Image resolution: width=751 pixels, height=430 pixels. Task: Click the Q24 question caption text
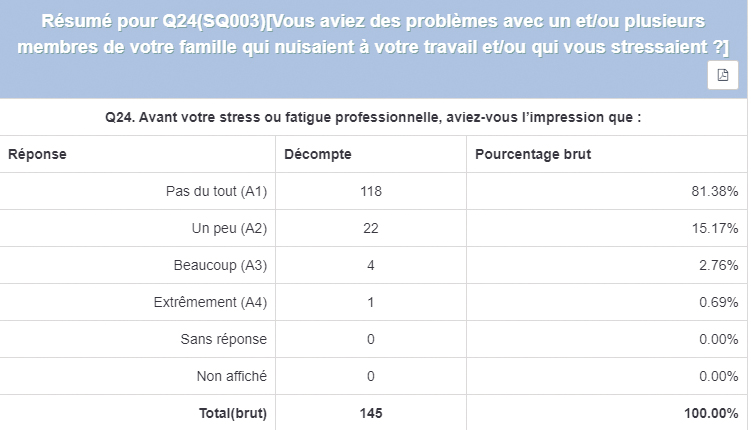373,117
